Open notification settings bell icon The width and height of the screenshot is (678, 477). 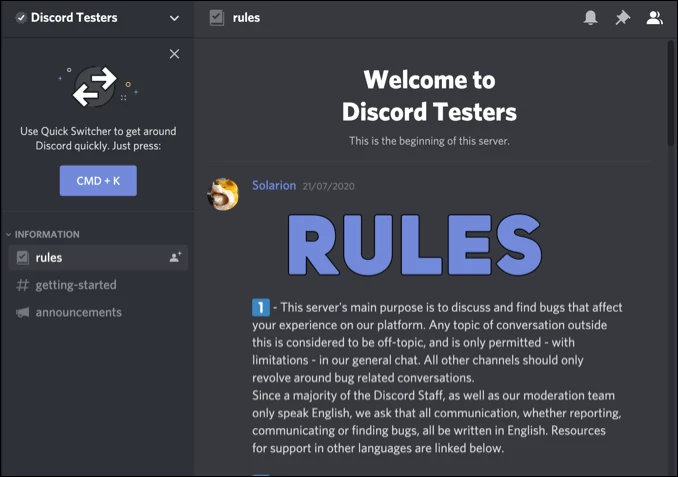(591, 18)
